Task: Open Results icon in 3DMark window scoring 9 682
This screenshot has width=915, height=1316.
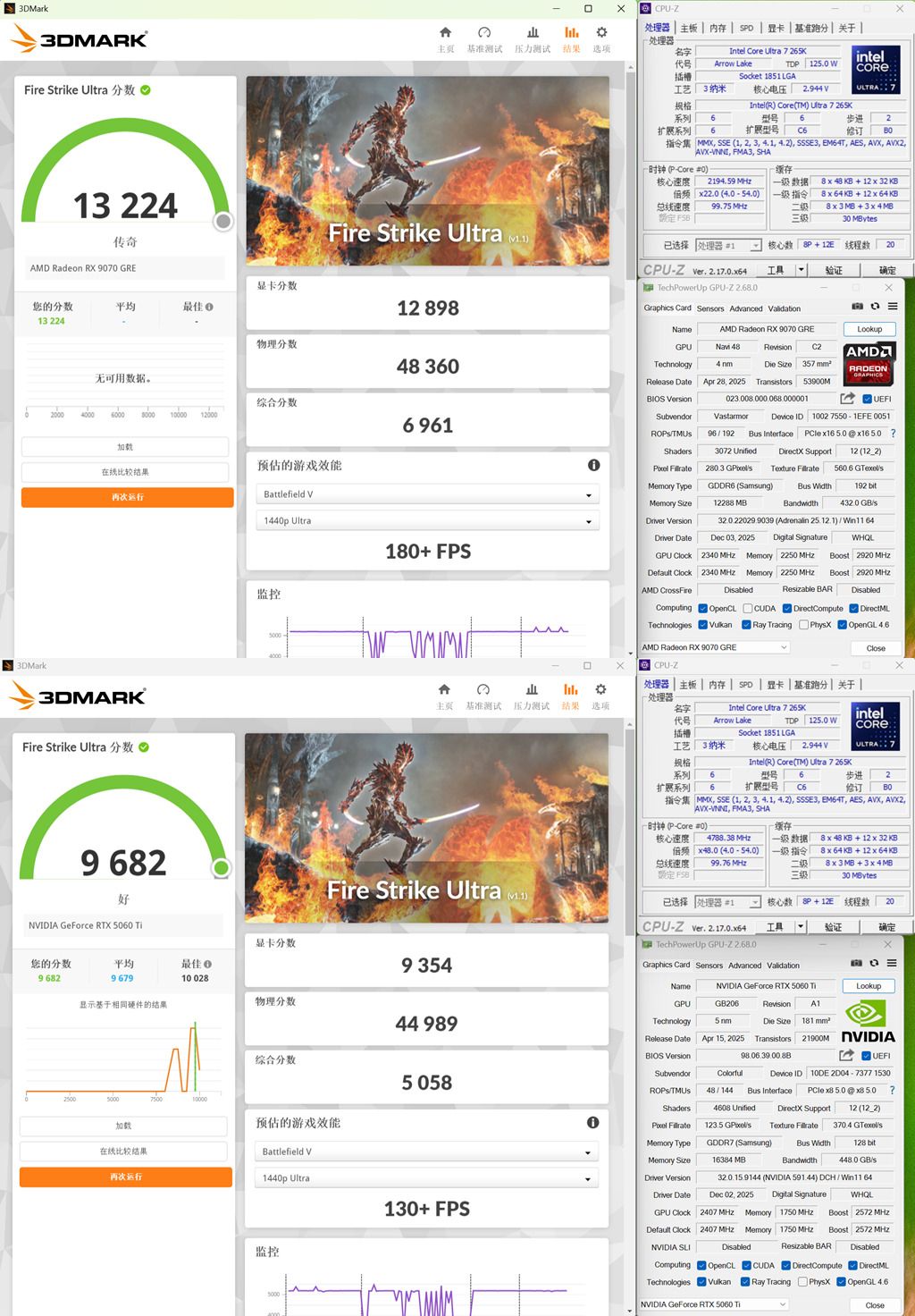Action: coord(570,690)
